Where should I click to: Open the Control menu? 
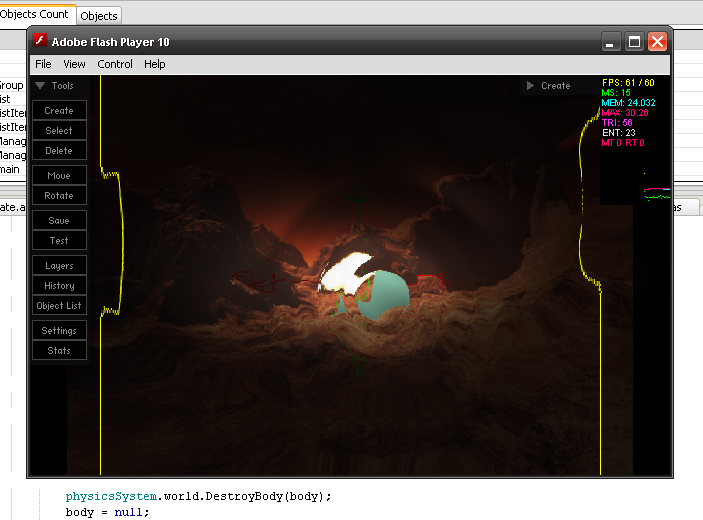coord(115,64)
